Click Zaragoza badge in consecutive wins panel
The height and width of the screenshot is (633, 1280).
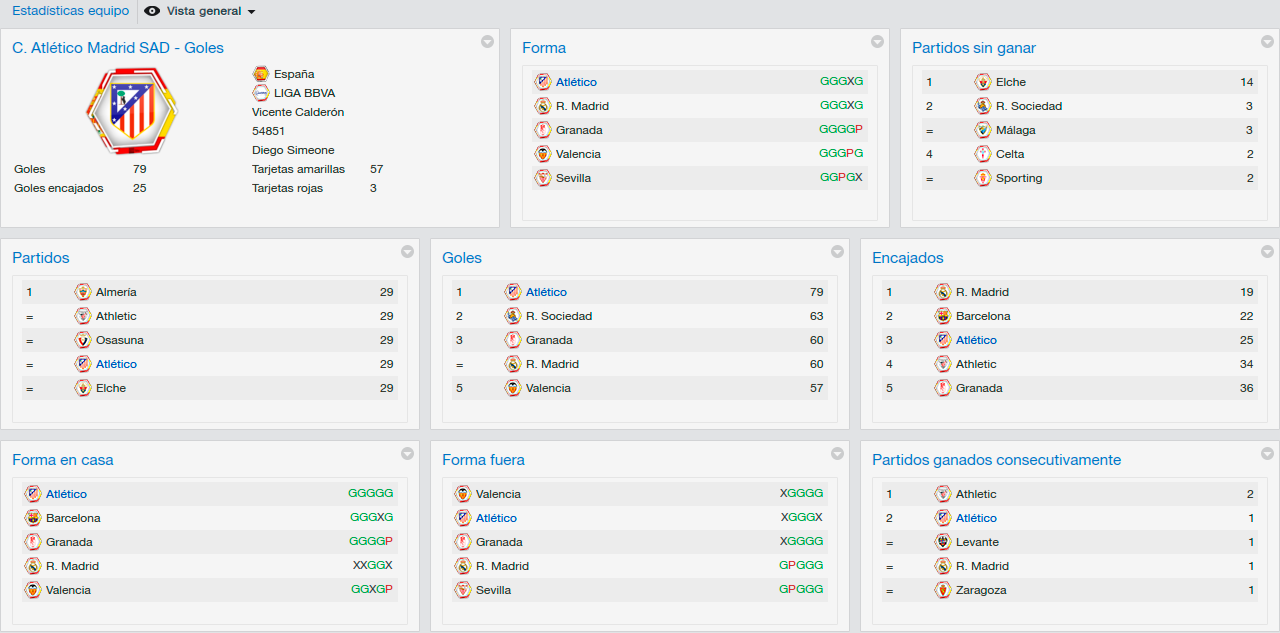pos(943,590)
